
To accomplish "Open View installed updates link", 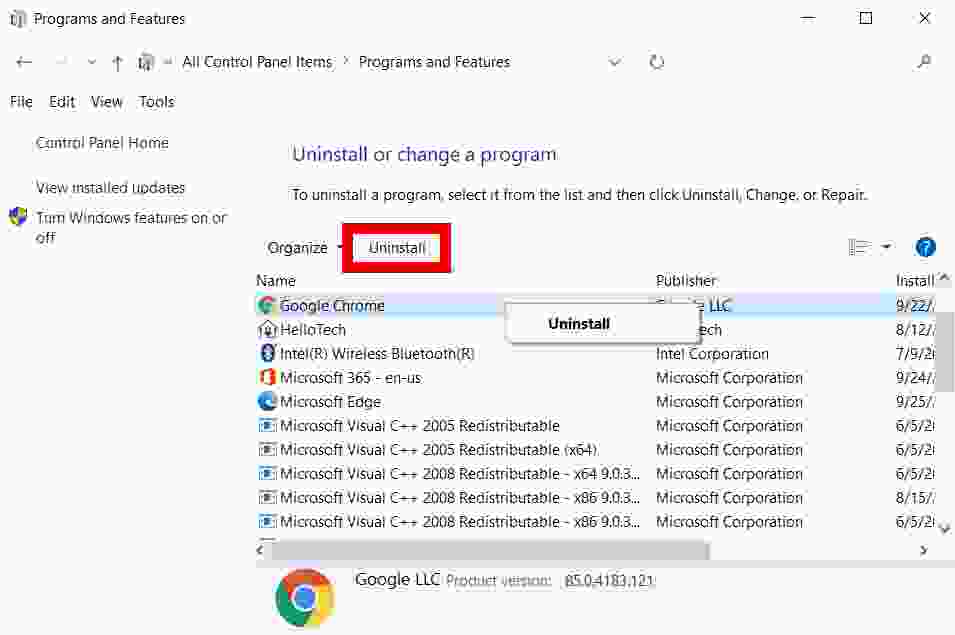I will click(110, 188).
